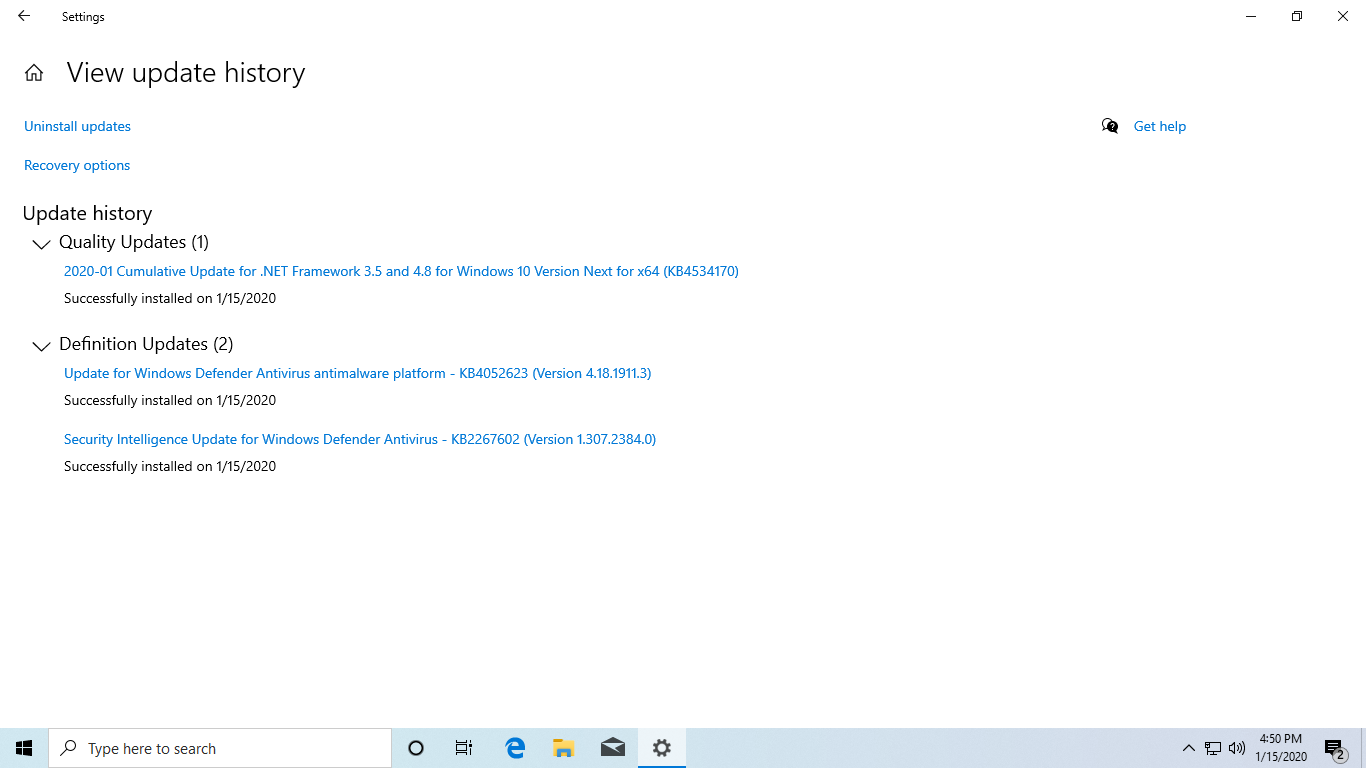
Task: Click the Update history heading
Action: [87, 213]
